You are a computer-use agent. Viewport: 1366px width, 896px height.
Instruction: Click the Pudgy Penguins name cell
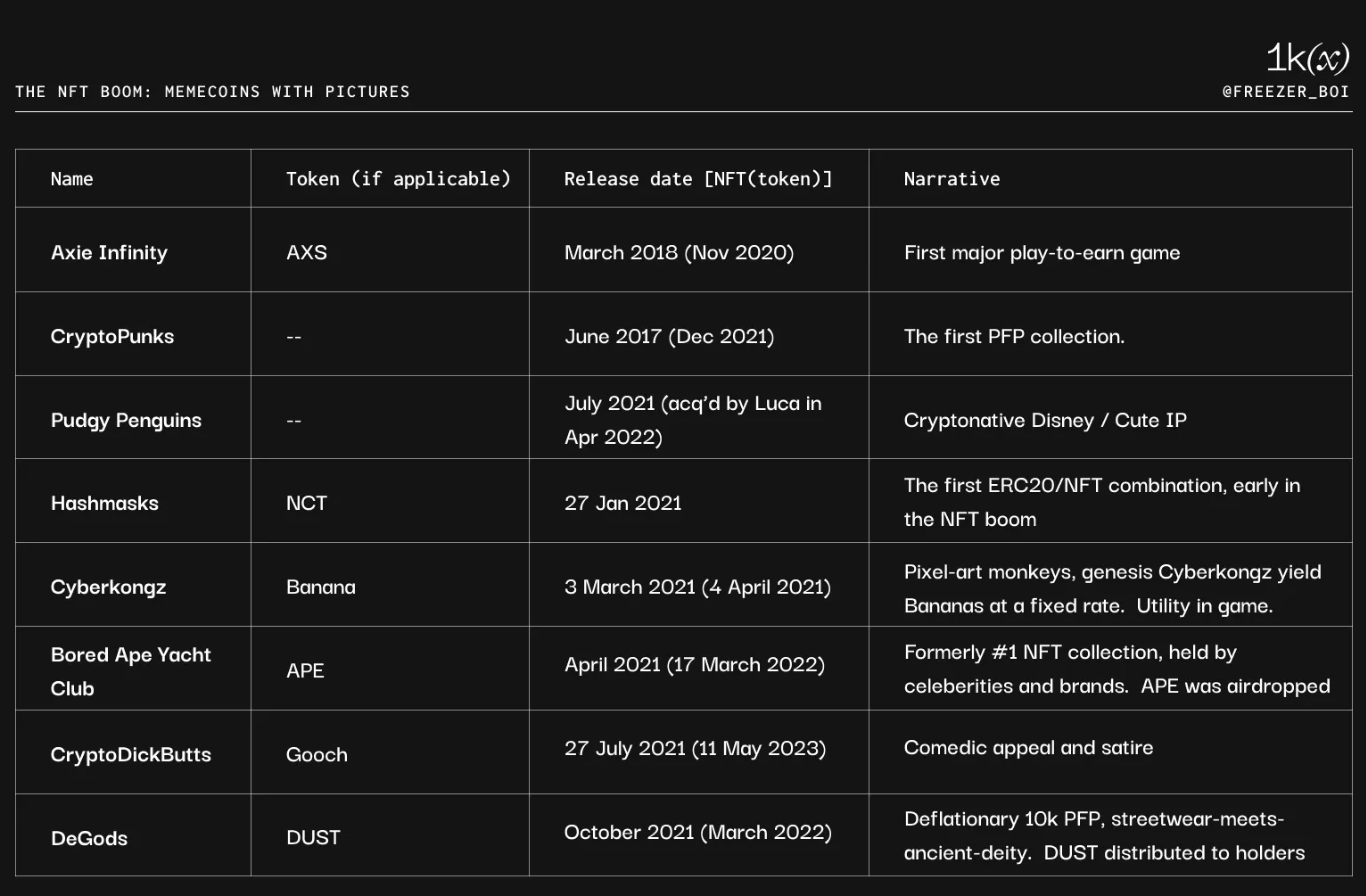tap(126, 420)
